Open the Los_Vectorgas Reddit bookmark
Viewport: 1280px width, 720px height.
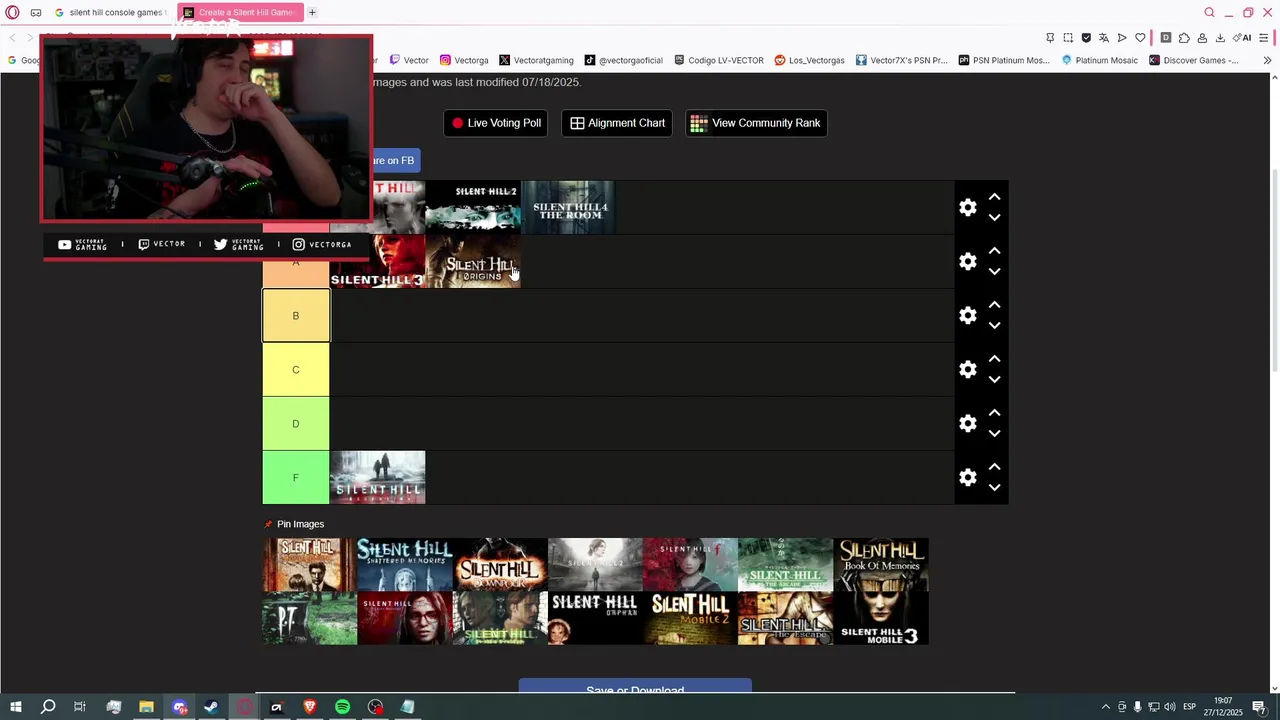tap(809, 60)
